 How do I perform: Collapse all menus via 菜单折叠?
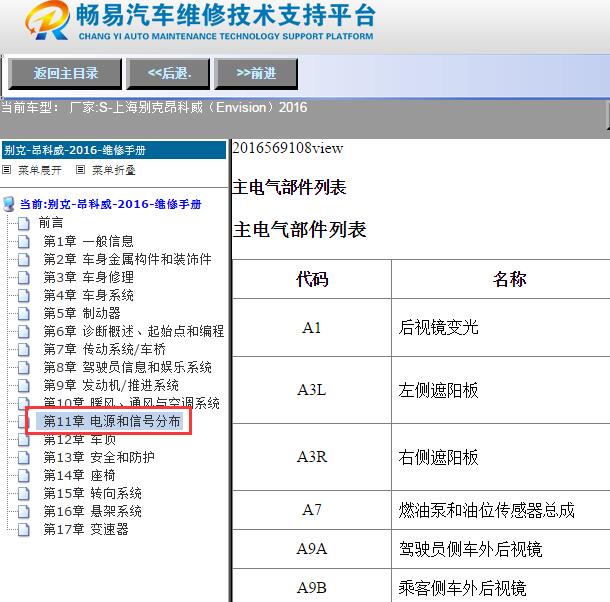[x=114, y=170]
